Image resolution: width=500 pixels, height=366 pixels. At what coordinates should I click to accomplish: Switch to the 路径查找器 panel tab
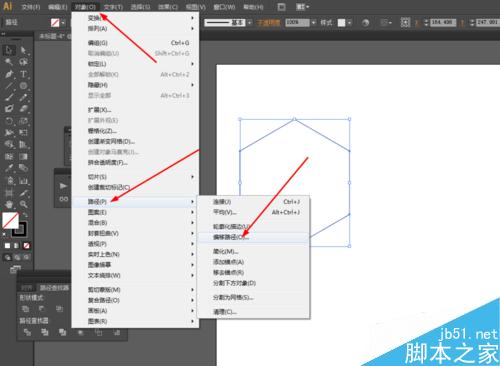pos(54,287)
